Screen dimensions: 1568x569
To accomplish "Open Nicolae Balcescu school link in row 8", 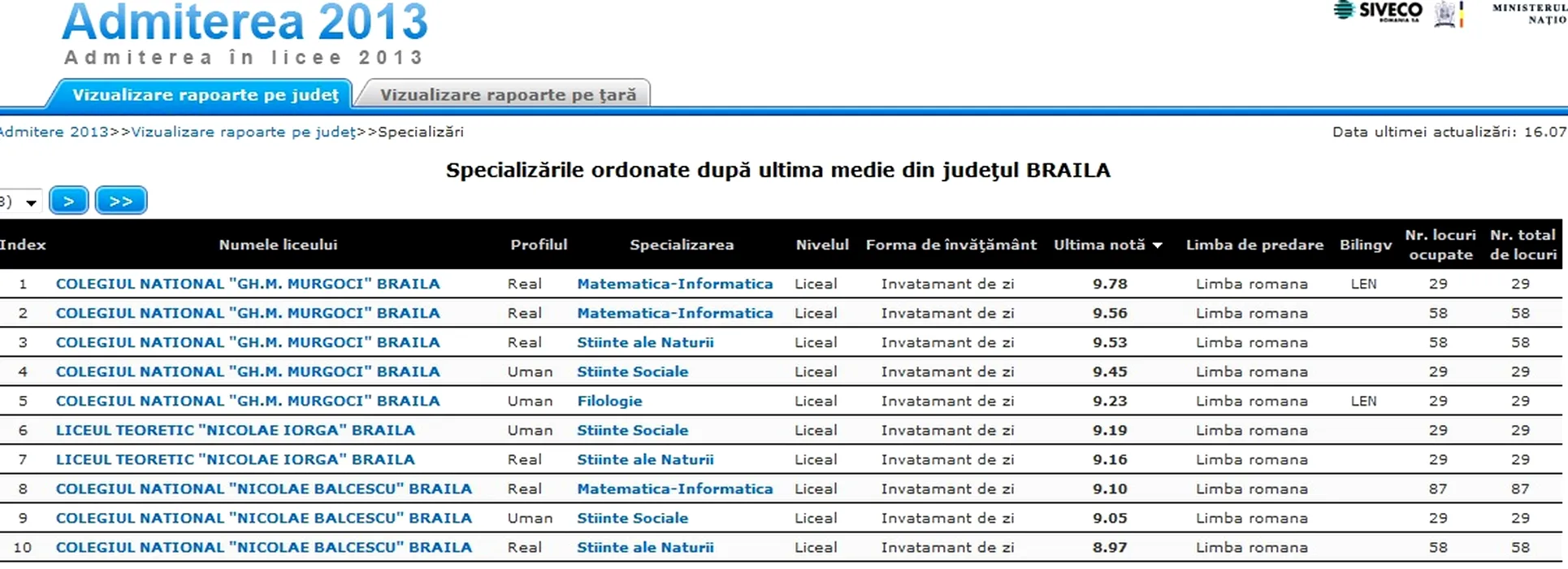I will pos(263,489).
